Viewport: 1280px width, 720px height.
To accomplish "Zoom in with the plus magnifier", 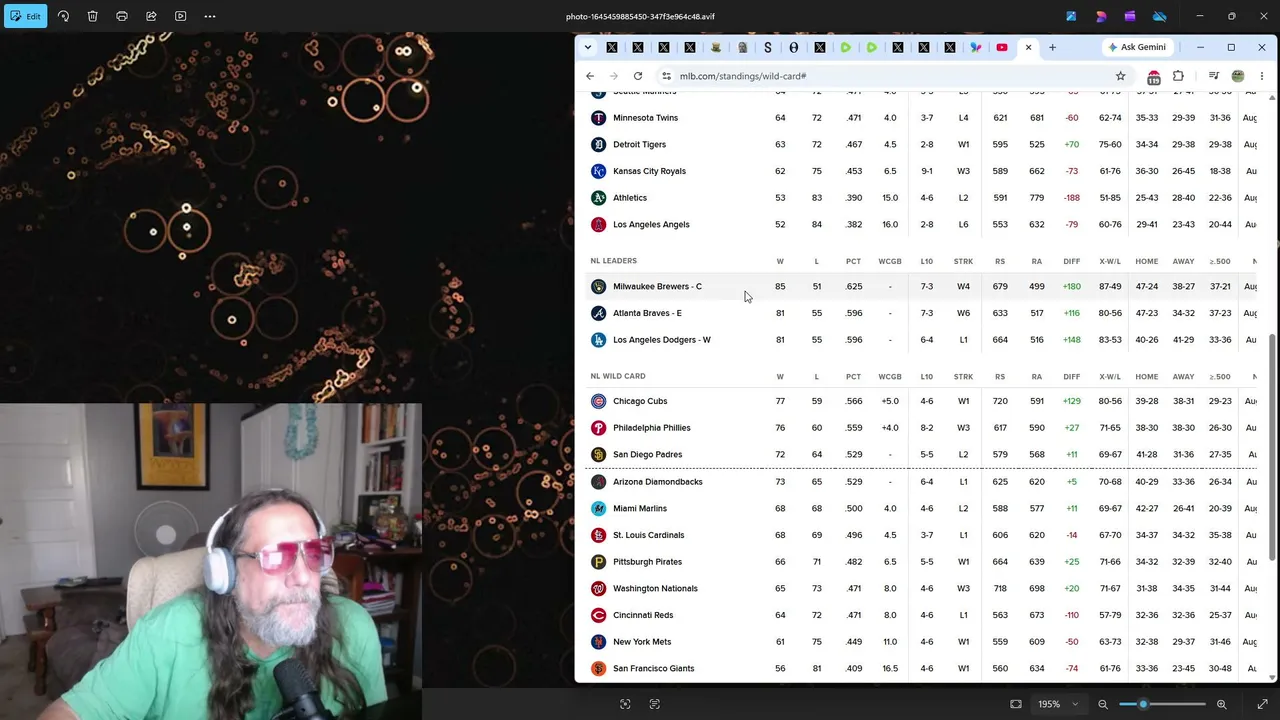I will [x=1221, y=704].
